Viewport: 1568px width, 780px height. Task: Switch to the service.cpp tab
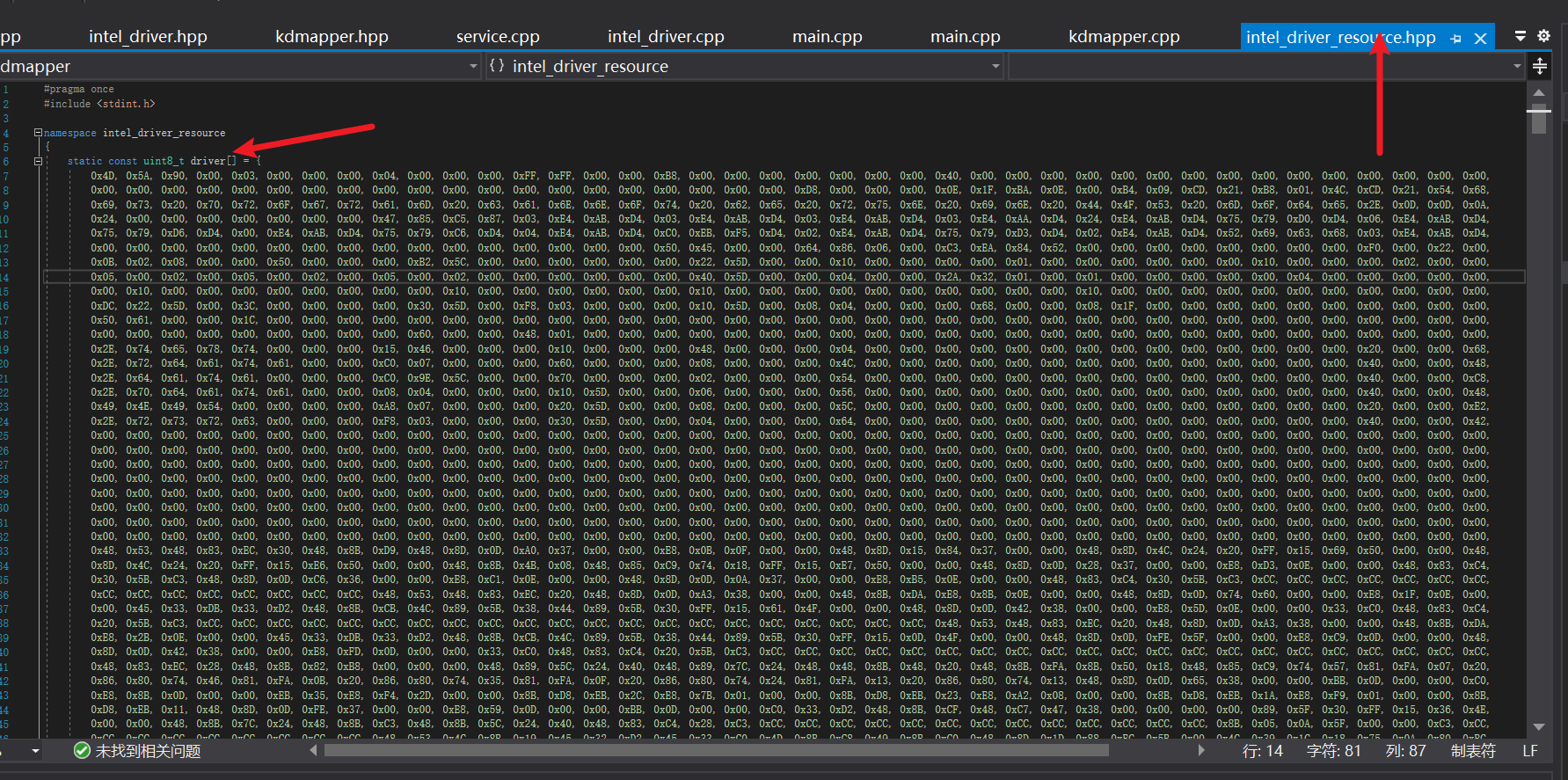497,37
